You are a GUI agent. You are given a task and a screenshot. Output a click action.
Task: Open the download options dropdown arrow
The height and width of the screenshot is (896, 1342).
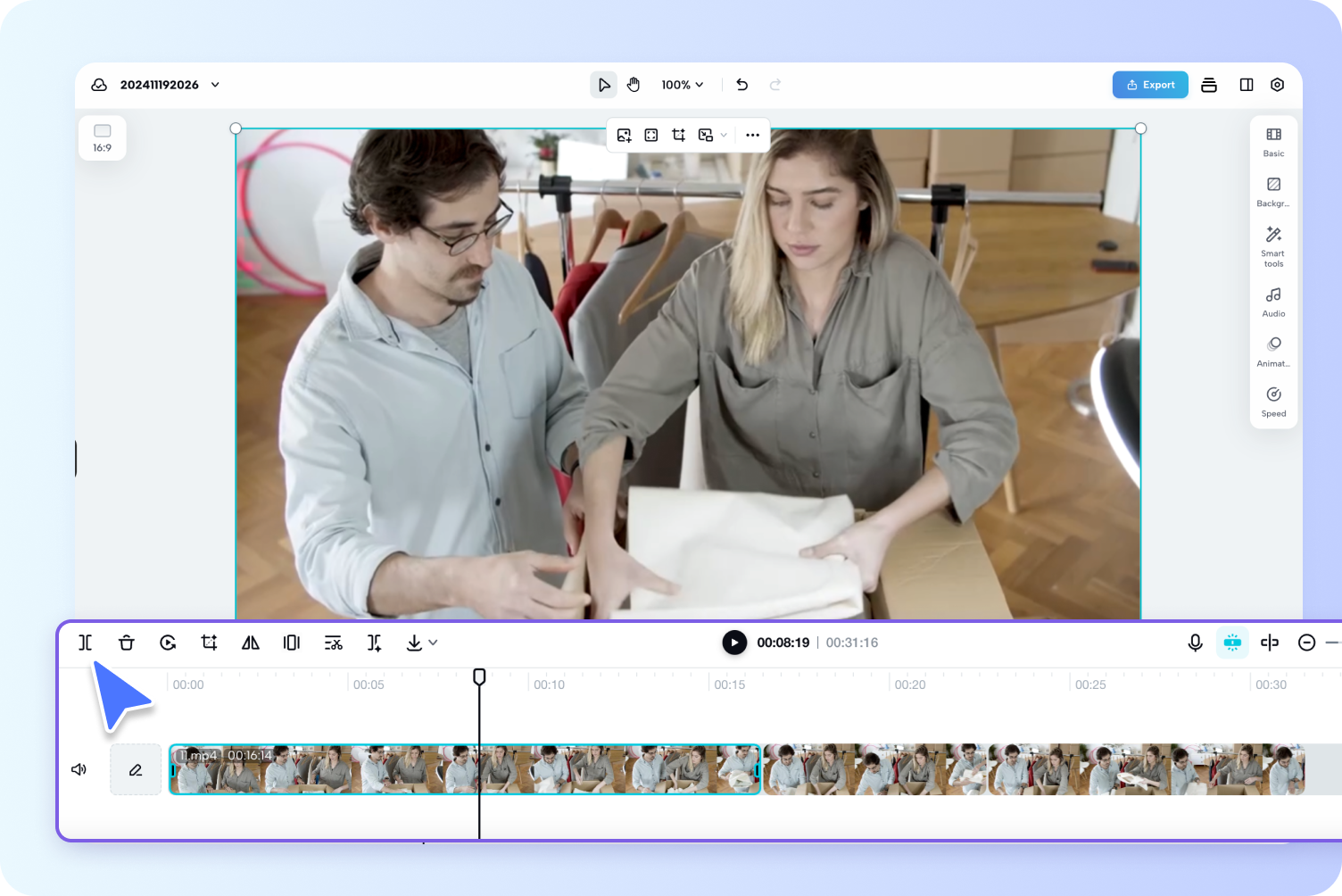pyautogui.click(x=432, y=642)
